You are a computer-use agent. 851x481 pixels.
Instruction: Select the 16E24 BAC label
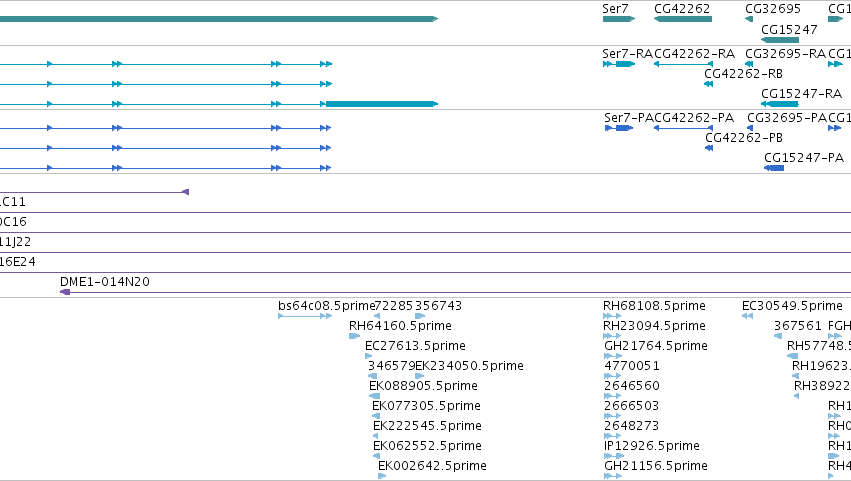coord(18,262)
